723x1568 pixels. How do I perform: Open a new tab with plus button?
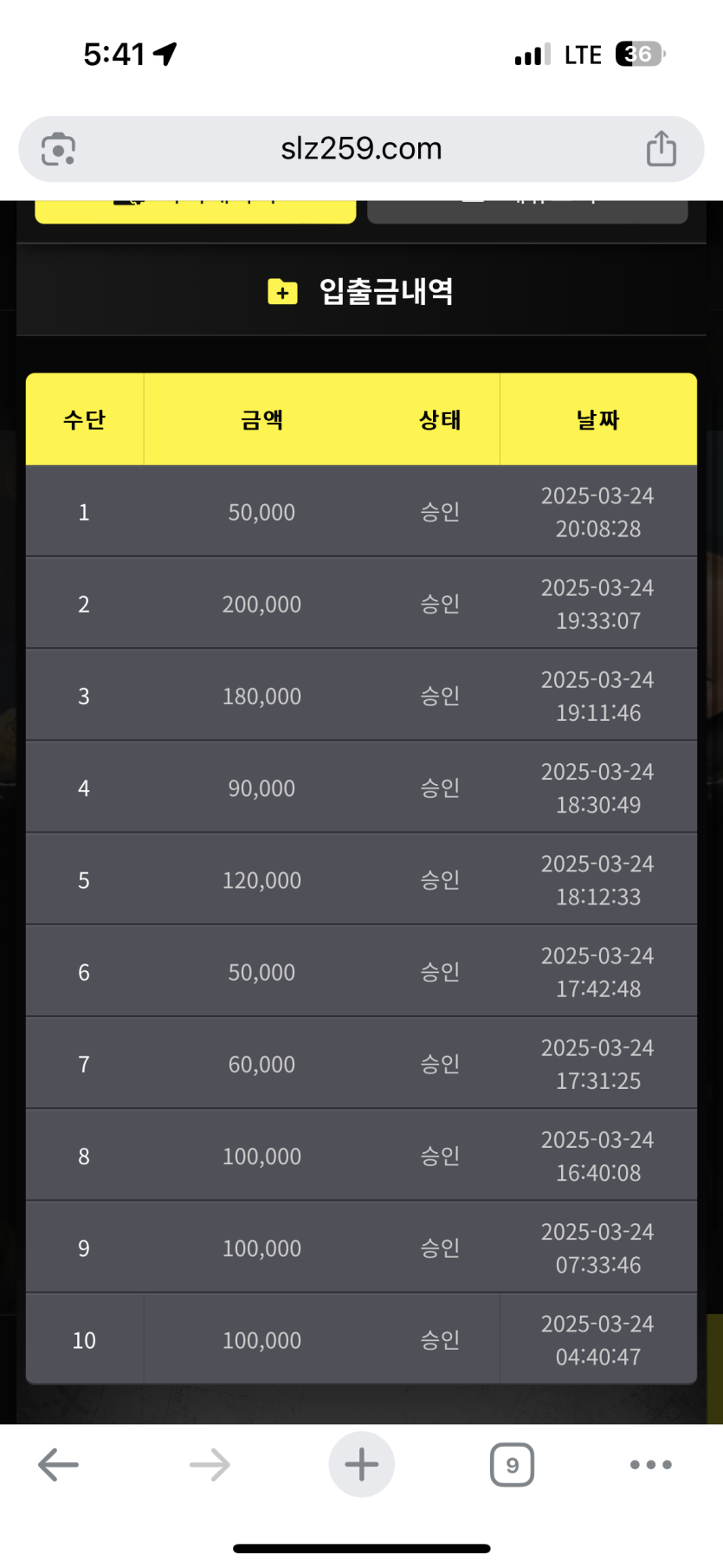pyautogui.click(x=361, y=1465)
